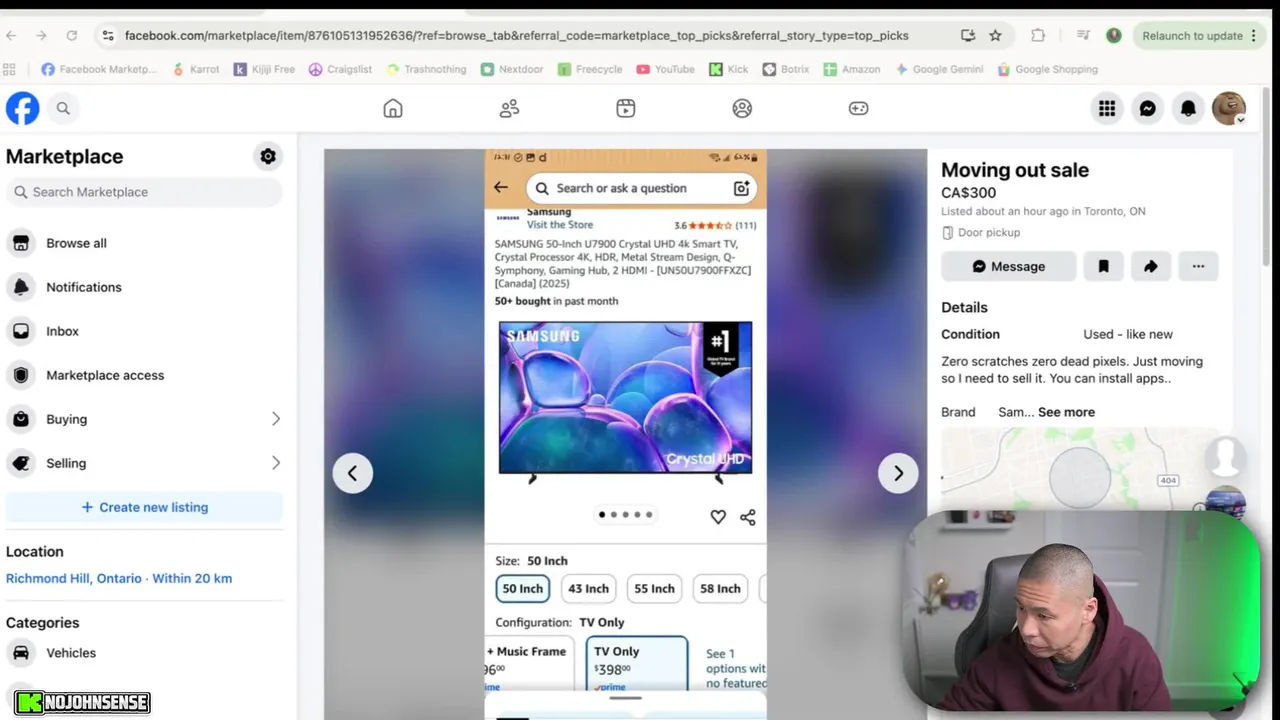Open the browser media control icon
1280x720 pixels.
(1083, 35)
